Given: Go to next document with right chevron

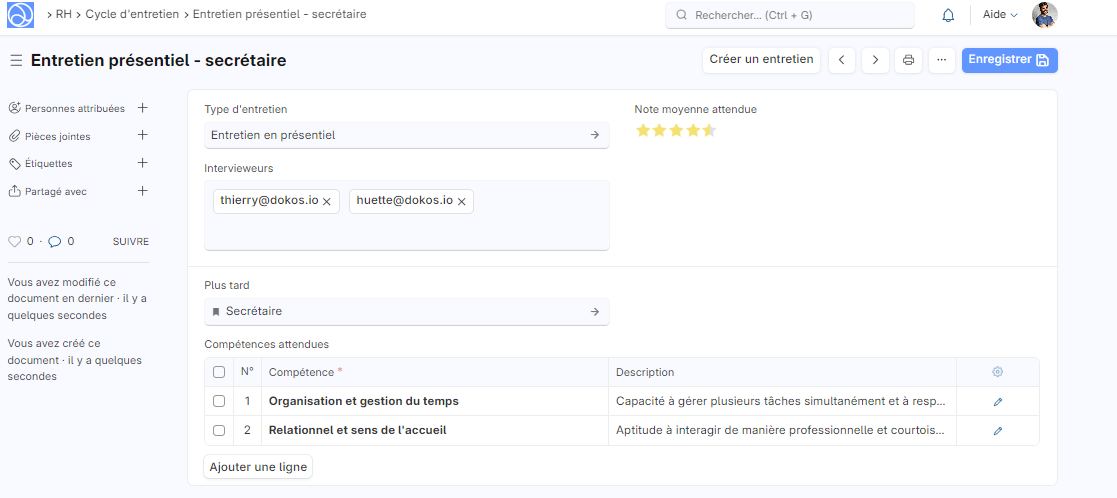Looking at the screenshot, I should (875, 60).
